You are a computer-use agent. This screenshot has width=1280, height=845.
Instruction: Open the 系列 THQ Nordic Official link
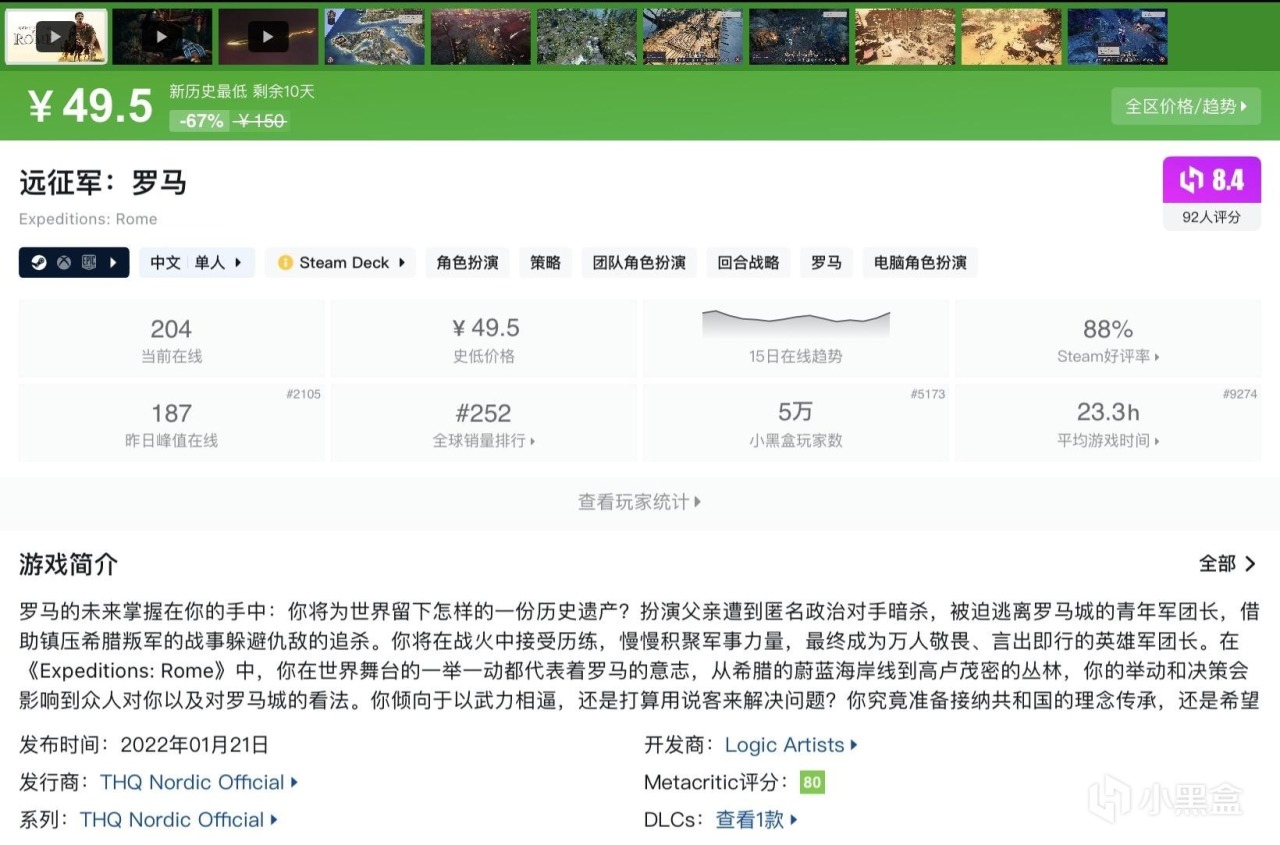(x=179, y=820)
